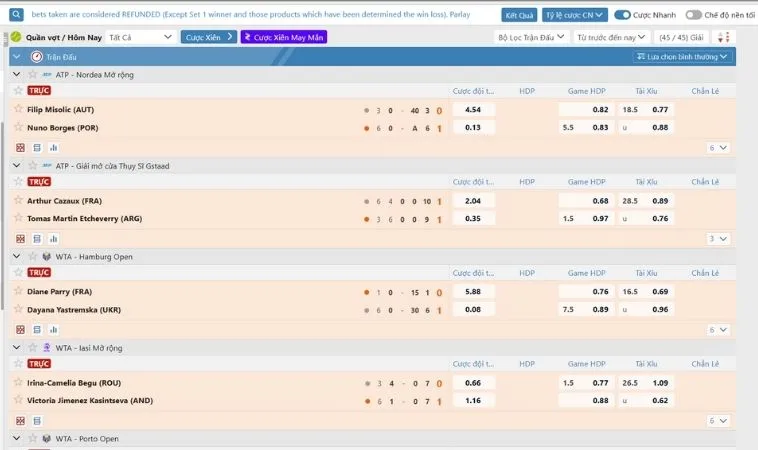Star Filip Misolic as favorite
This screenshot has width=758, height=450.
coord(18,109)
